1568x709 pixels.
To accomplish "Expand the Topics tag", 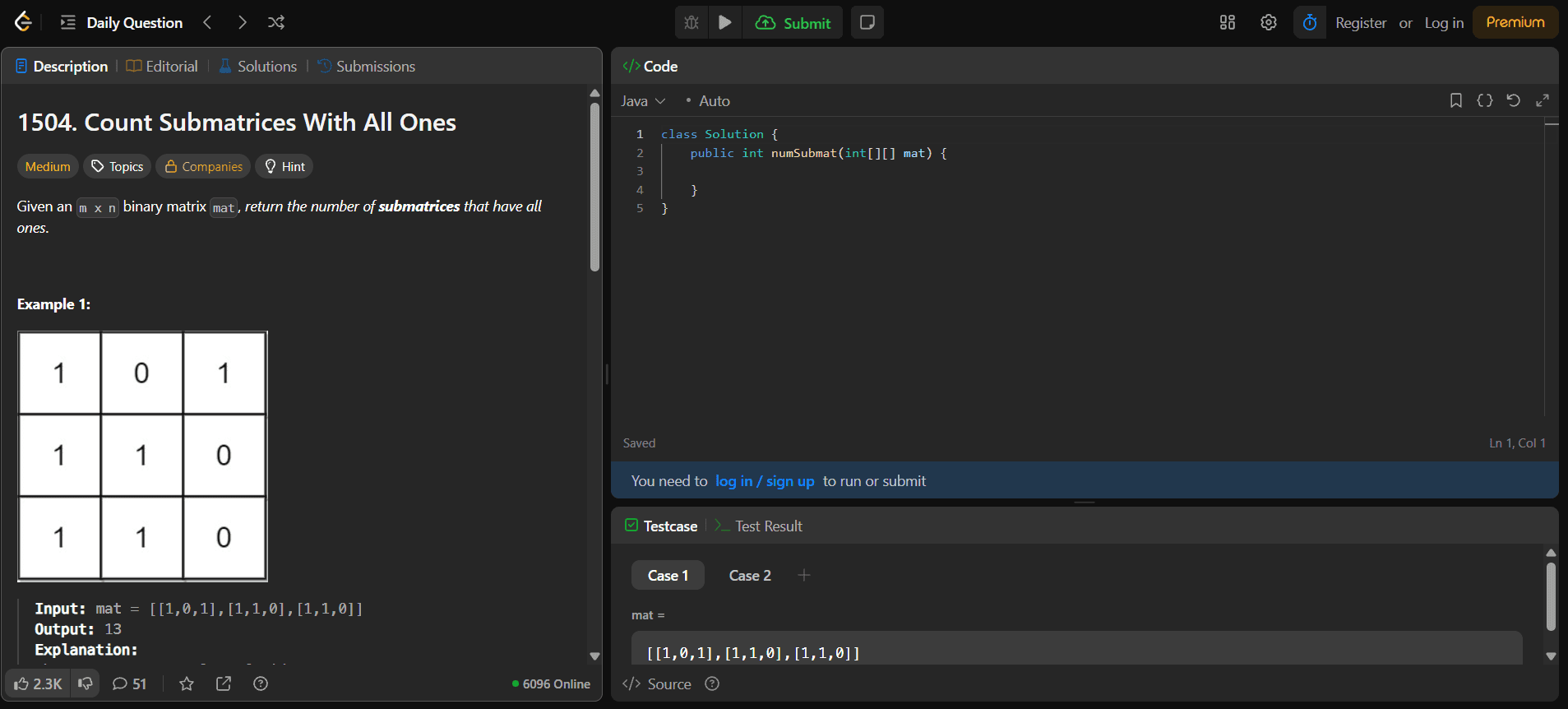I will [118, 166].
